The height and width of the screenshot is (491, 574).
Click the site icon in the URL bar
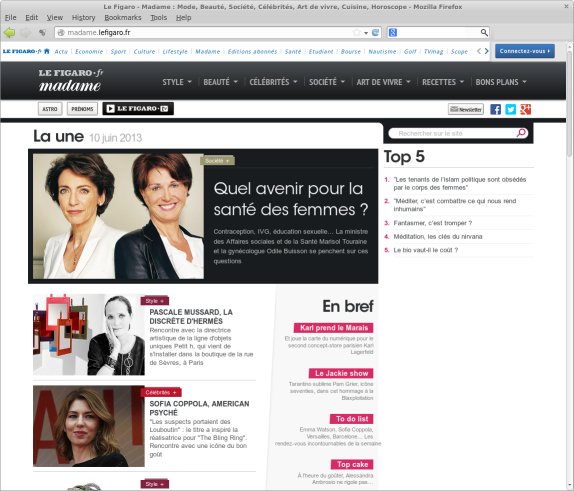click(61, 33)
